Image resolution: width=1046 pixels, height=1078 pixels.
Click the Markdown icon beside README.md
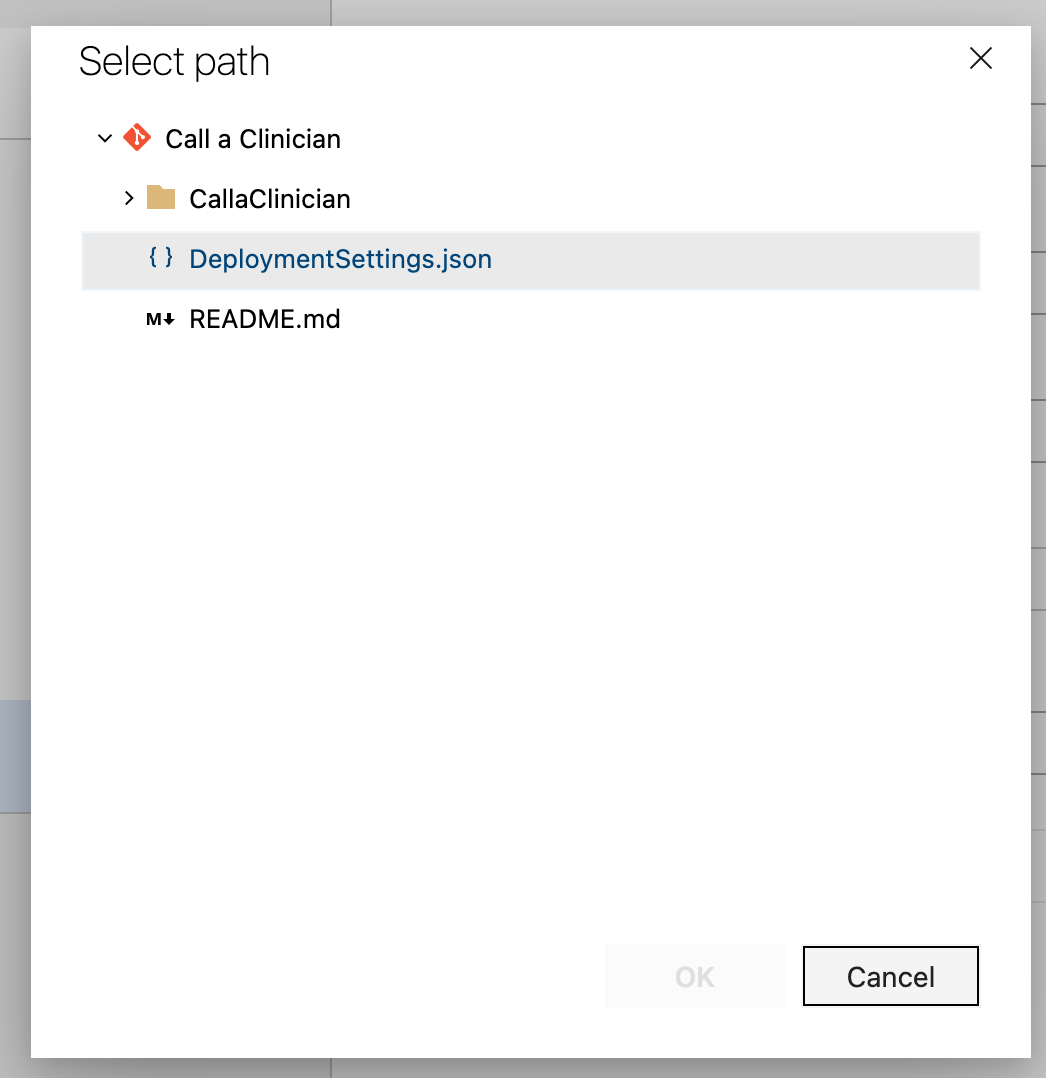[160, 319]
